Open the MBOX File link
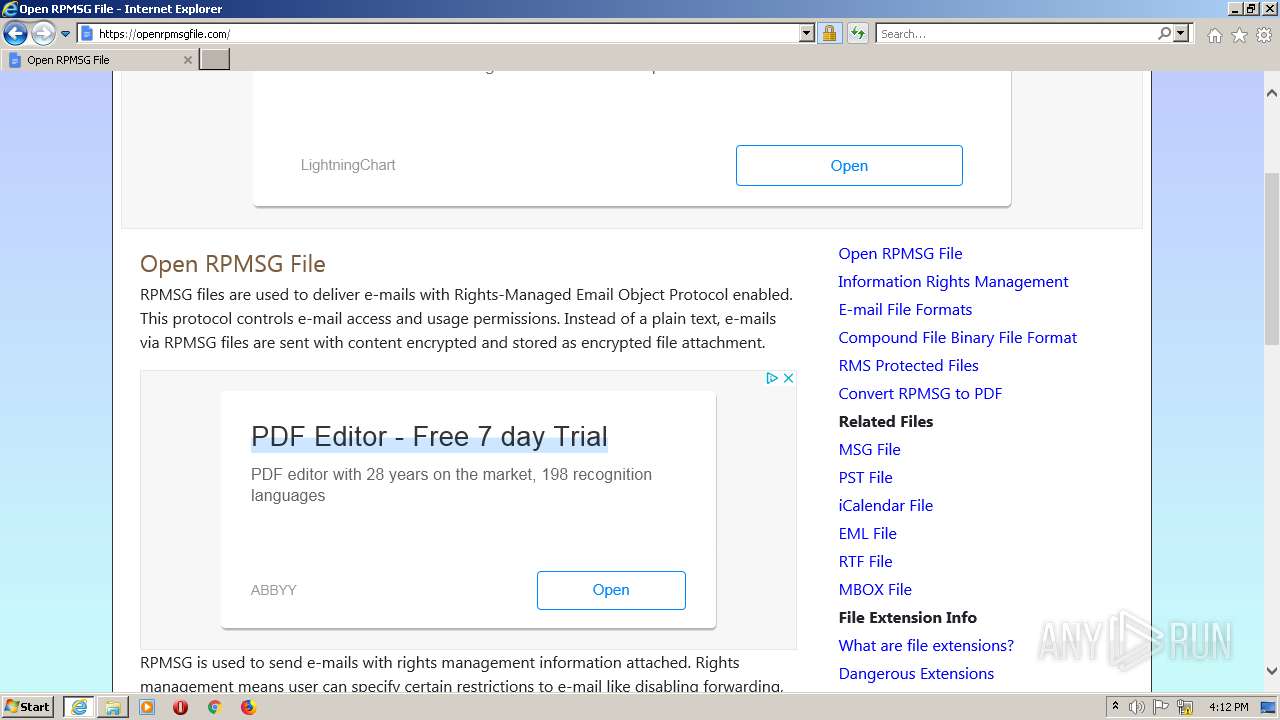 tap(875, 590)
